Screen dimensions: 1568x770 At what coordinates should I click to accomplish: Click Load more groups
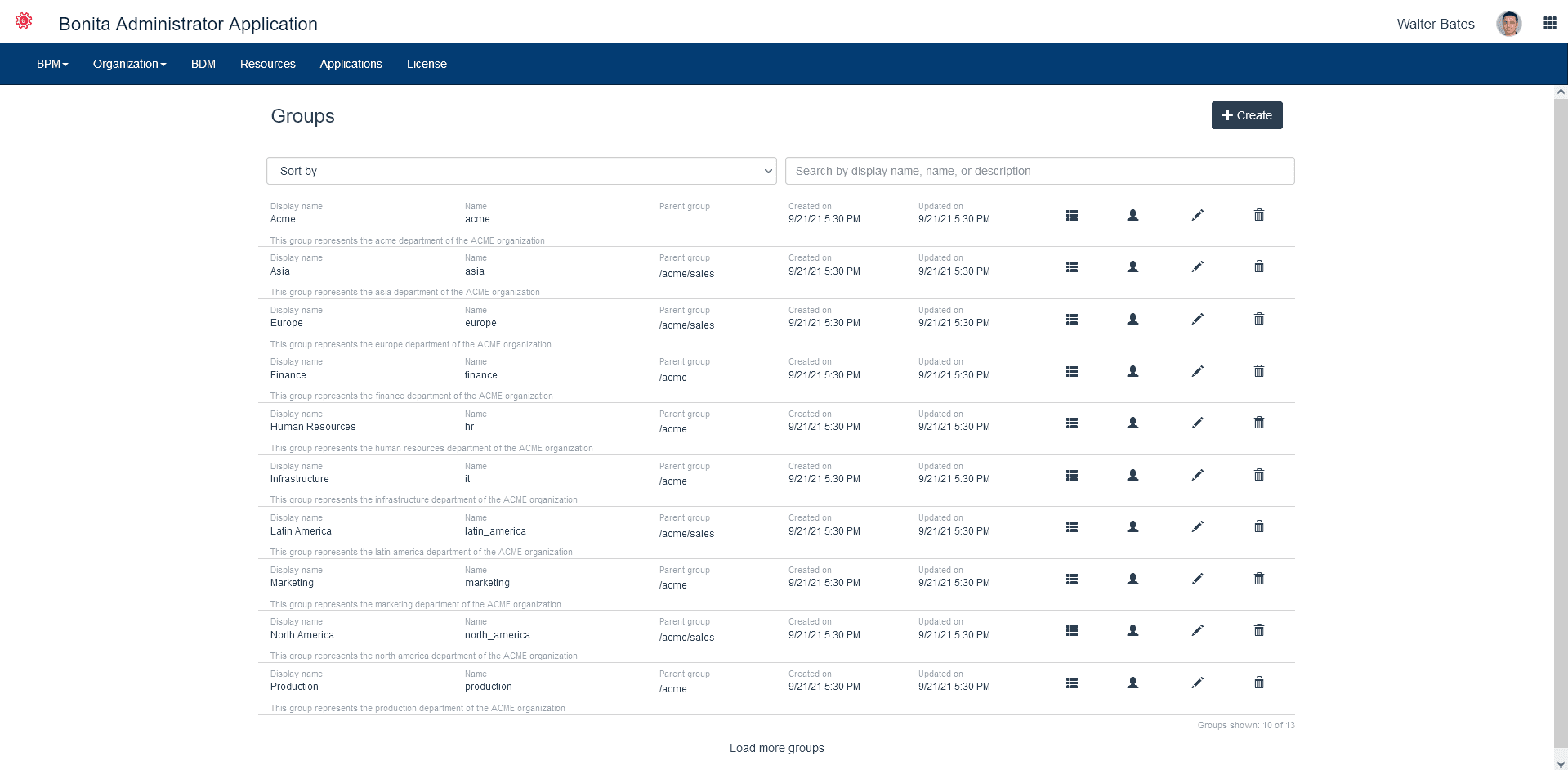click(776, 748)
